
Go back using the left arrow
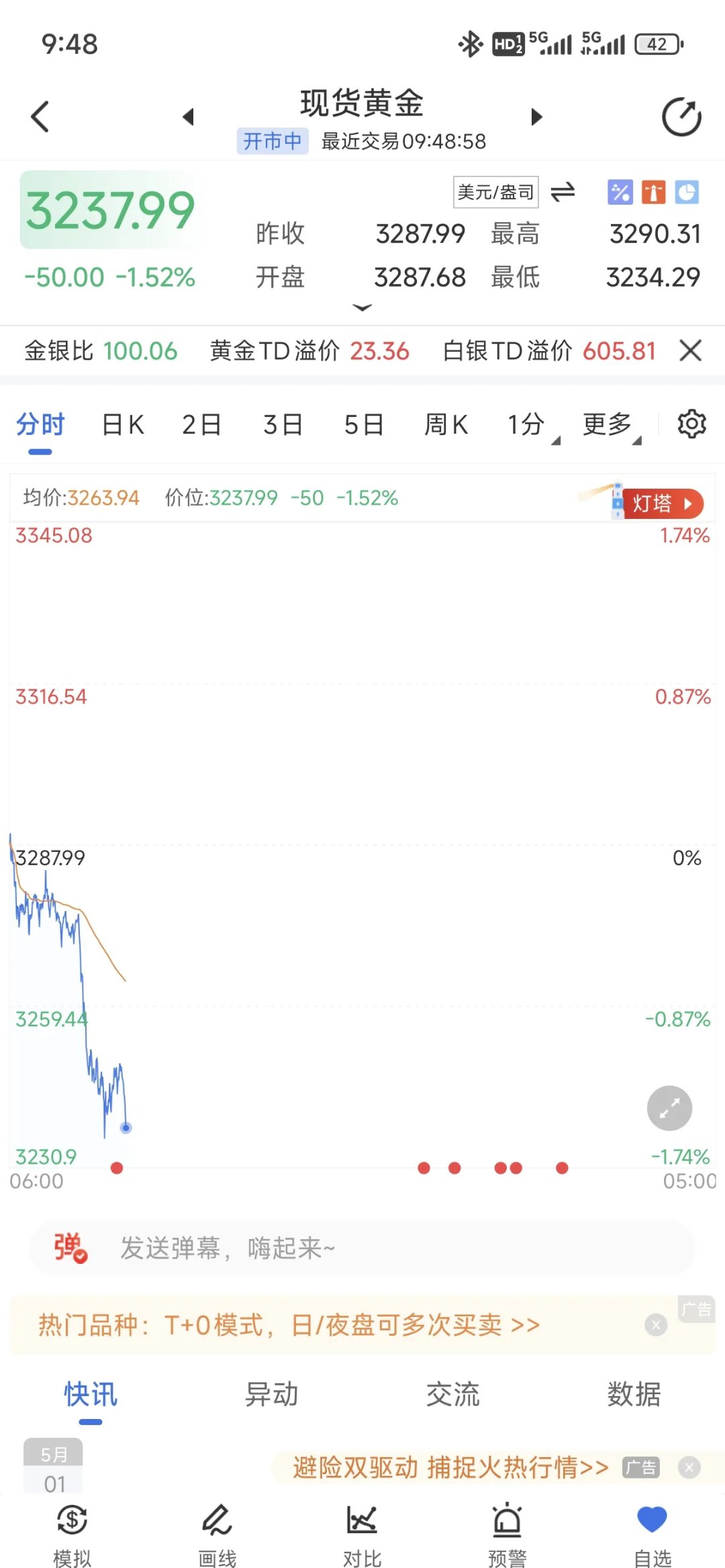click(x=40, y=117)
